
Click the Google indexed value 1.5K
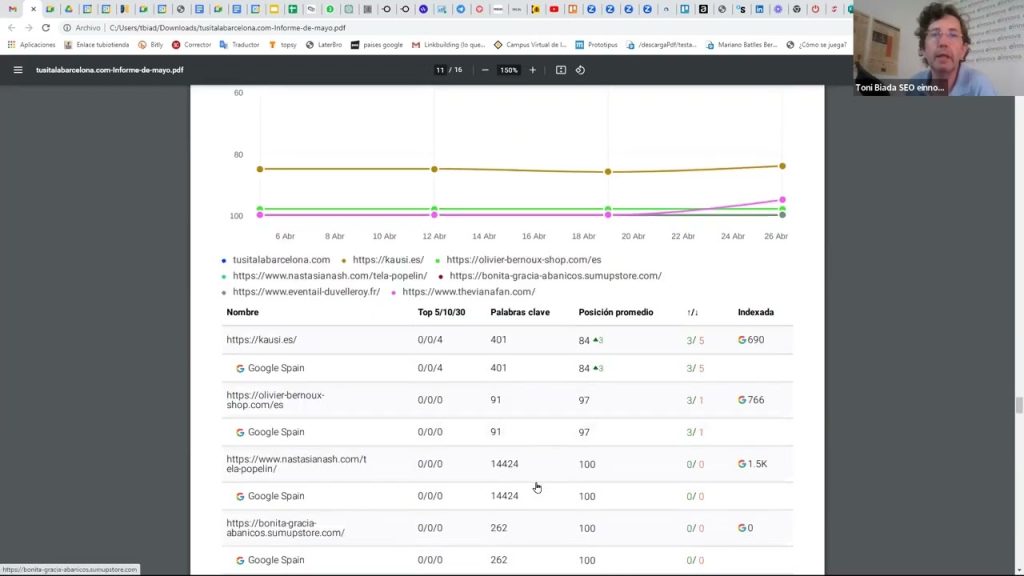point(752,464)
